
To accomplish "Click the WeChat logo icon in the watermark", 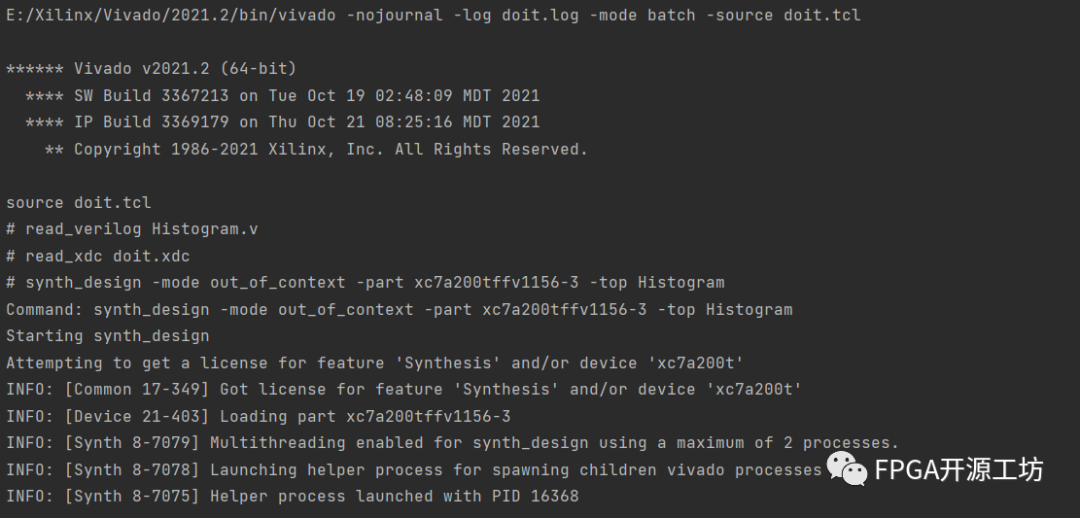I will [x=847, y=469].
